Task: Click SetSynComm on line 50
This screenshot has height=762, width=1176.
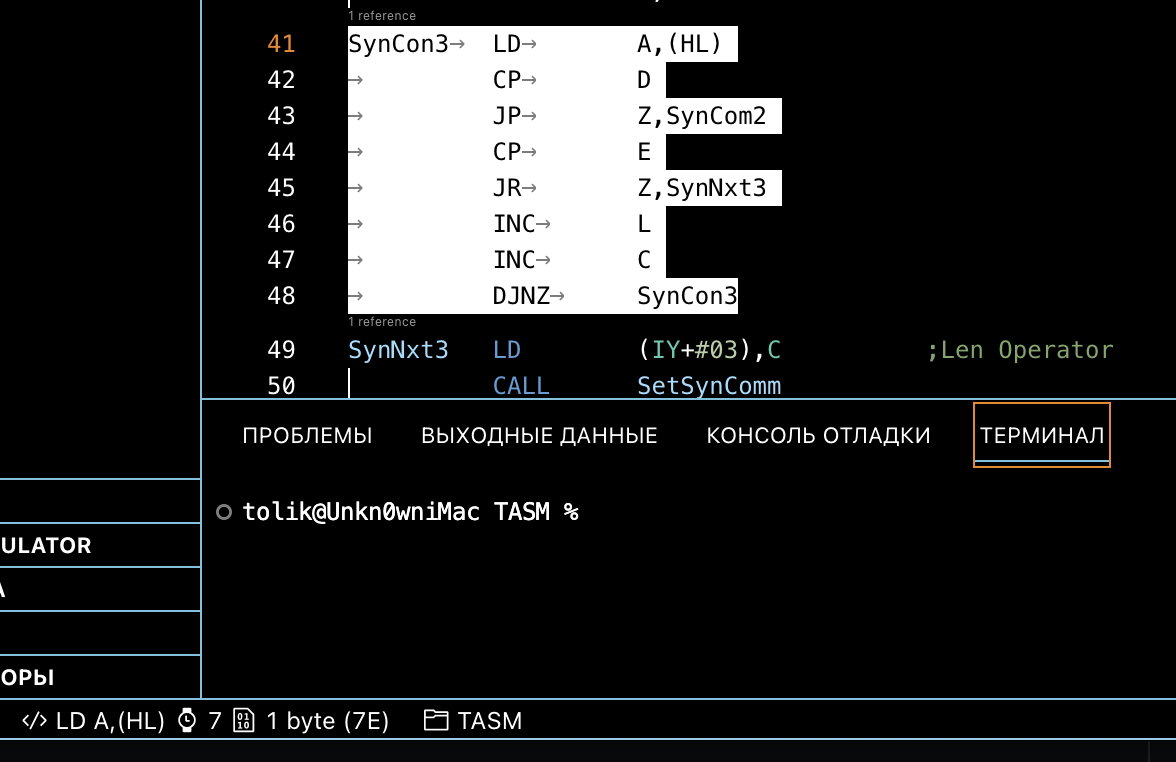Action: coord(709,386)
